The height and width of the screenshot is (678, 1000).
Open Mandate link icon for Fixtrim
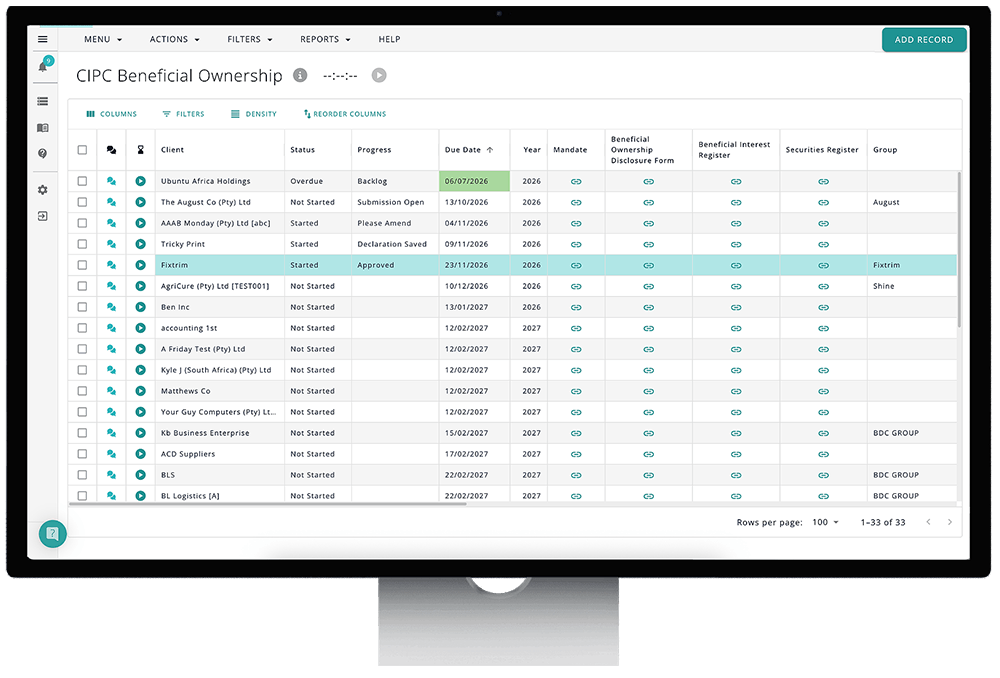[x=576, y=265]
